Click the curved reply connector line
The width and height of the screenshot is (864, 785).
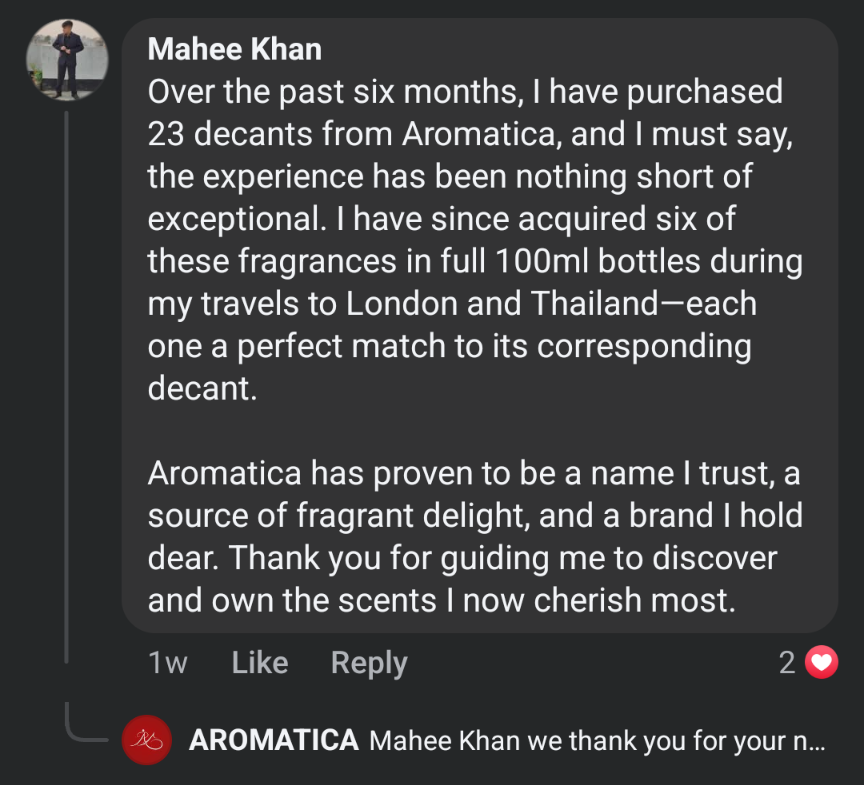point(87,722)
